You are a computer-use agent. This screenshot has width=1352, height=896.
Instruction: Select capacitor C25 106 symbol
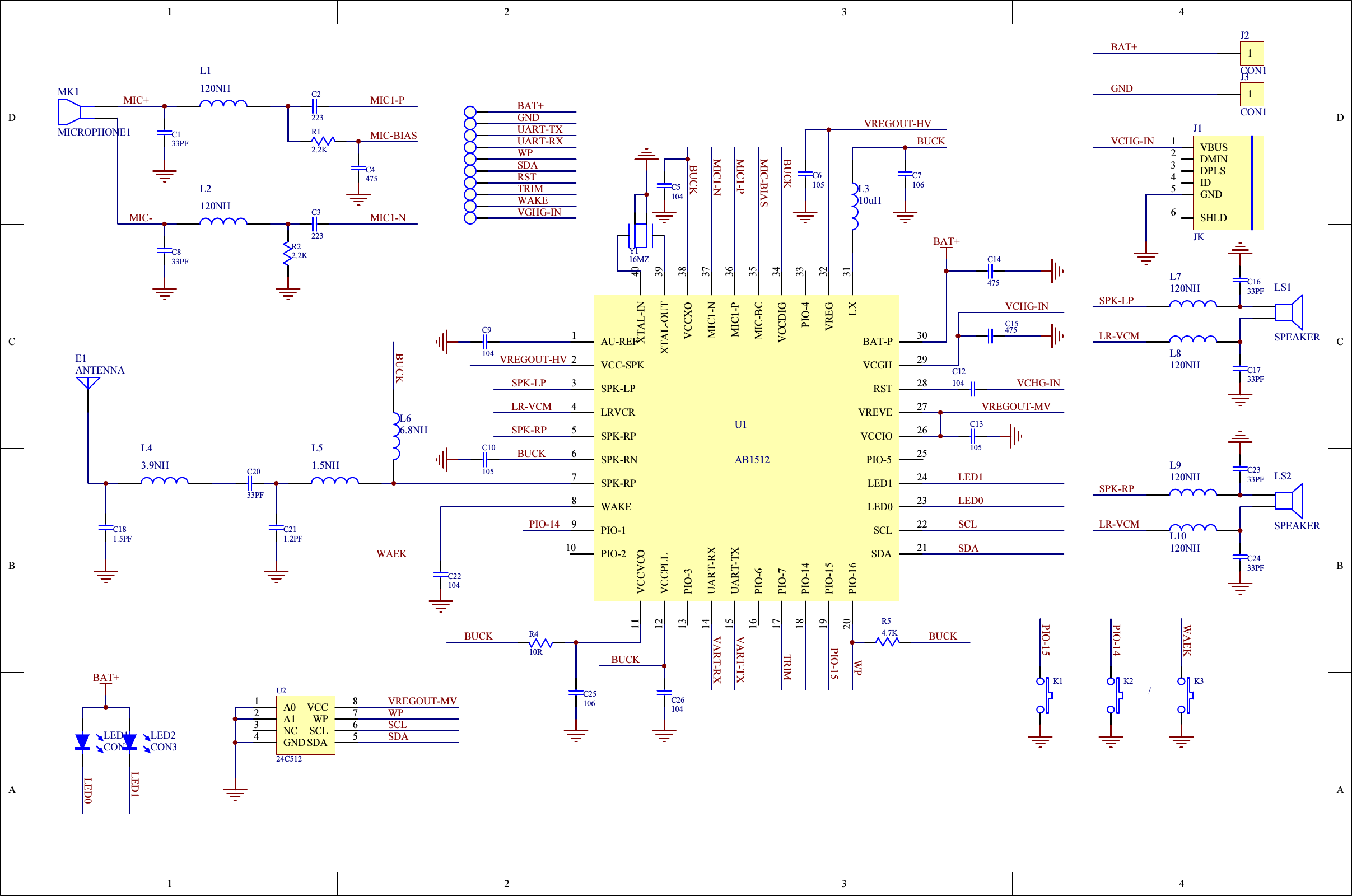click(x=575, y=693)
